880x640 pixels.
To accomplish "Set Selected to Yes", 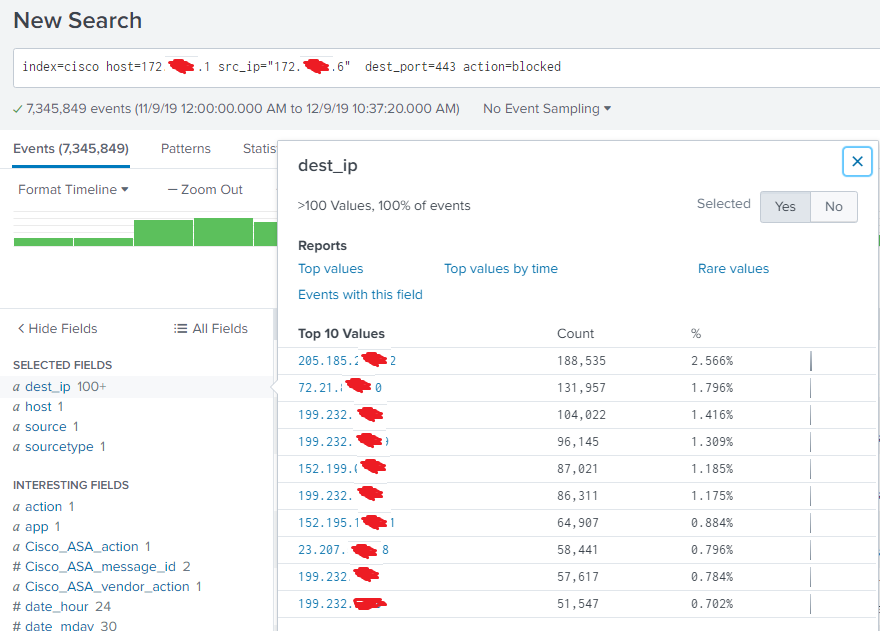I will pos(785,206).
